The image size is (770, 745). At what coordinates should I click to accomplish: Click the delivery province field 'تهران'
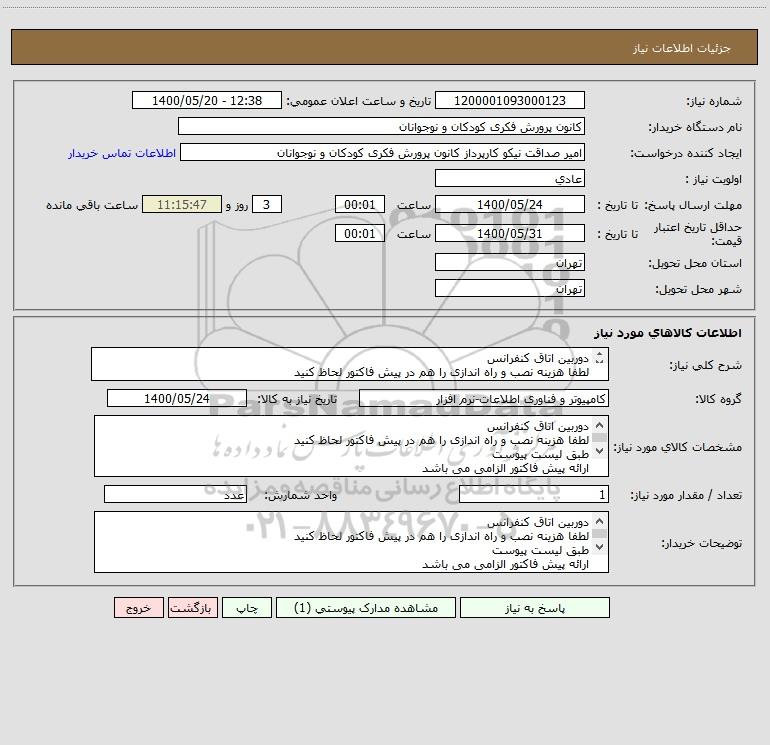pyautogui.click(x=510, y=262)
